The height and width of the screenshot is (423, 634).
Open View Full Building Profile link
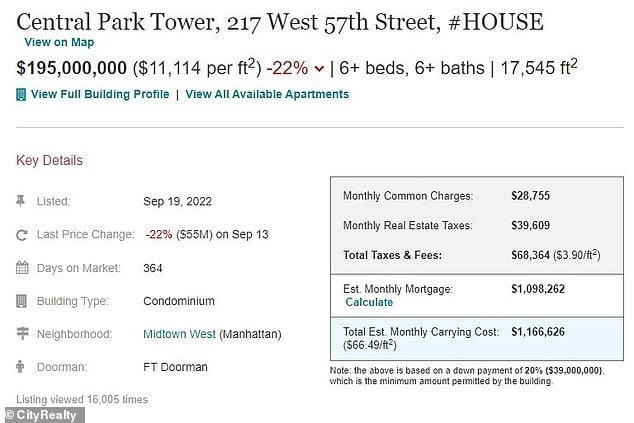pyautogui.click(x=98, y=94)
